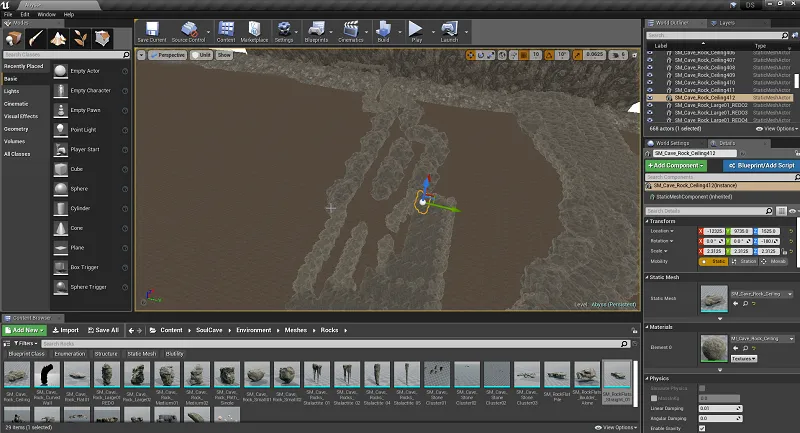
Task: Open scale snap 0.0625 dropdown
Action: coord(594,55)
